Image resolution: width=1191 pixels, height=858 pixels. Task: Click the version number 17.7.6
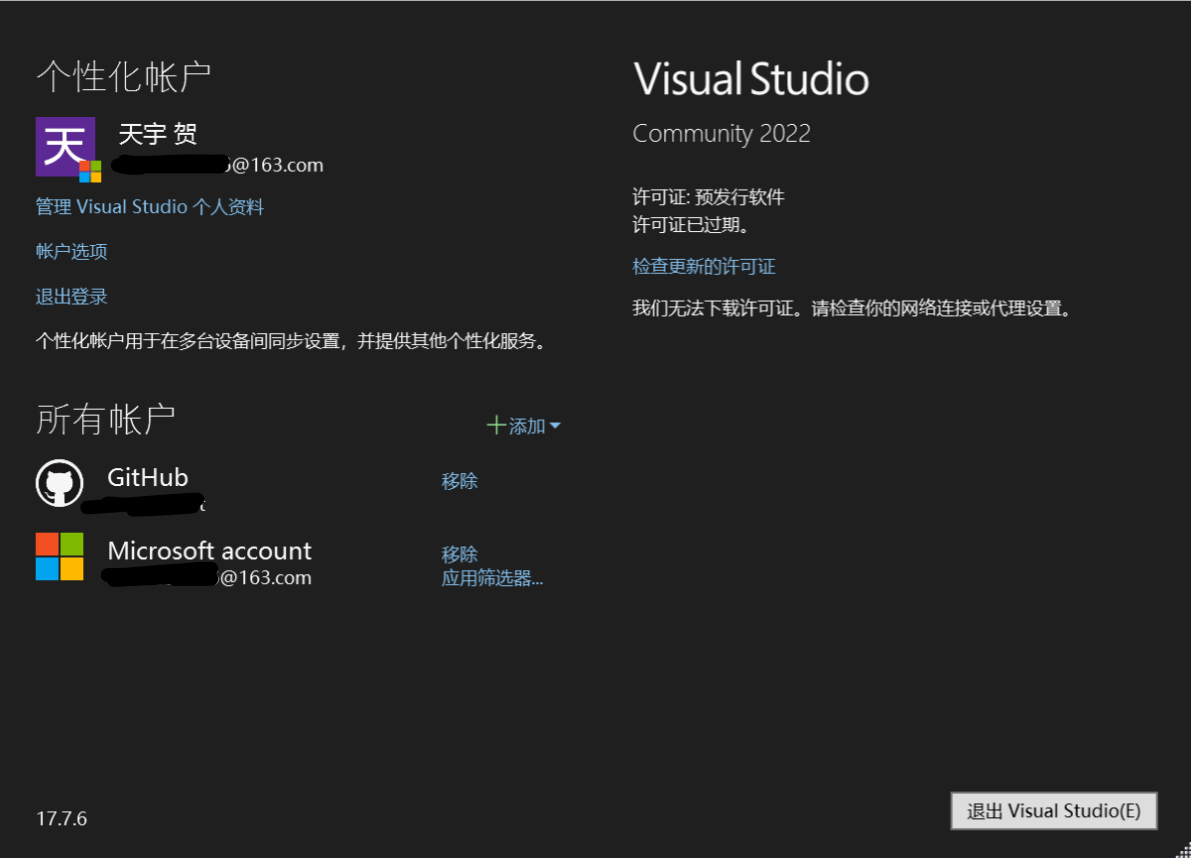pos(62,819)
